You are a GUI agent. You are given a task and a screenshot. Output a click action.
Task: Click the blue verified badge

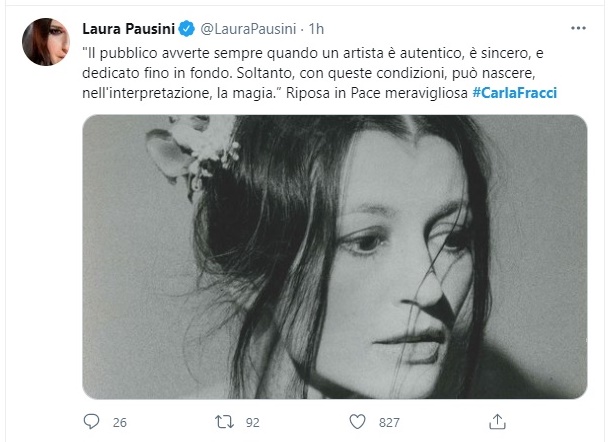tap(187, 29)
